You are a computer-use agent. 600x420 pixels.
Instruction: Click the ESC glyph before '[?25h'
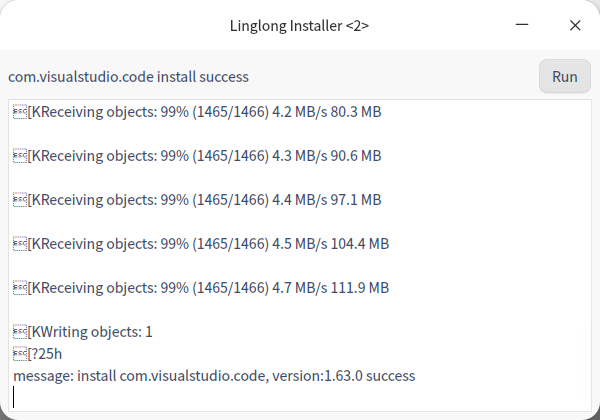tap(18, 354)
